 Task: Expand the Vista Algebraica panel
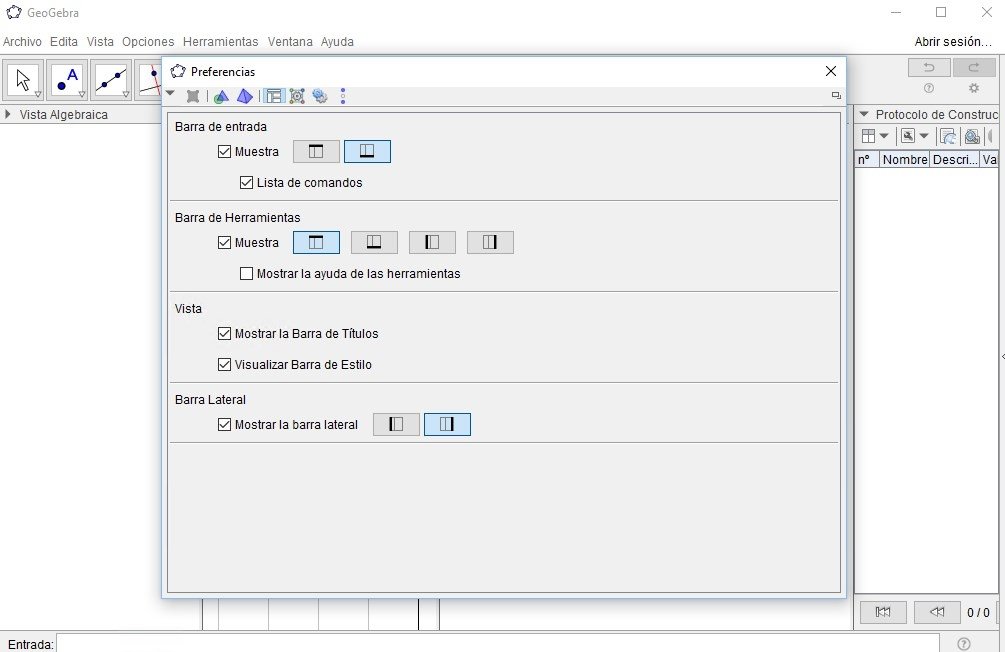pos(8,114)
